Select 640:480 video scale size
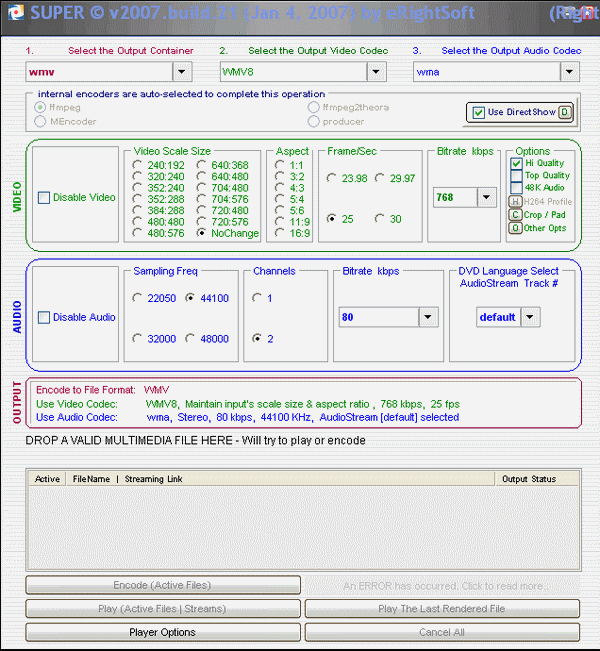 coord(202,177)
